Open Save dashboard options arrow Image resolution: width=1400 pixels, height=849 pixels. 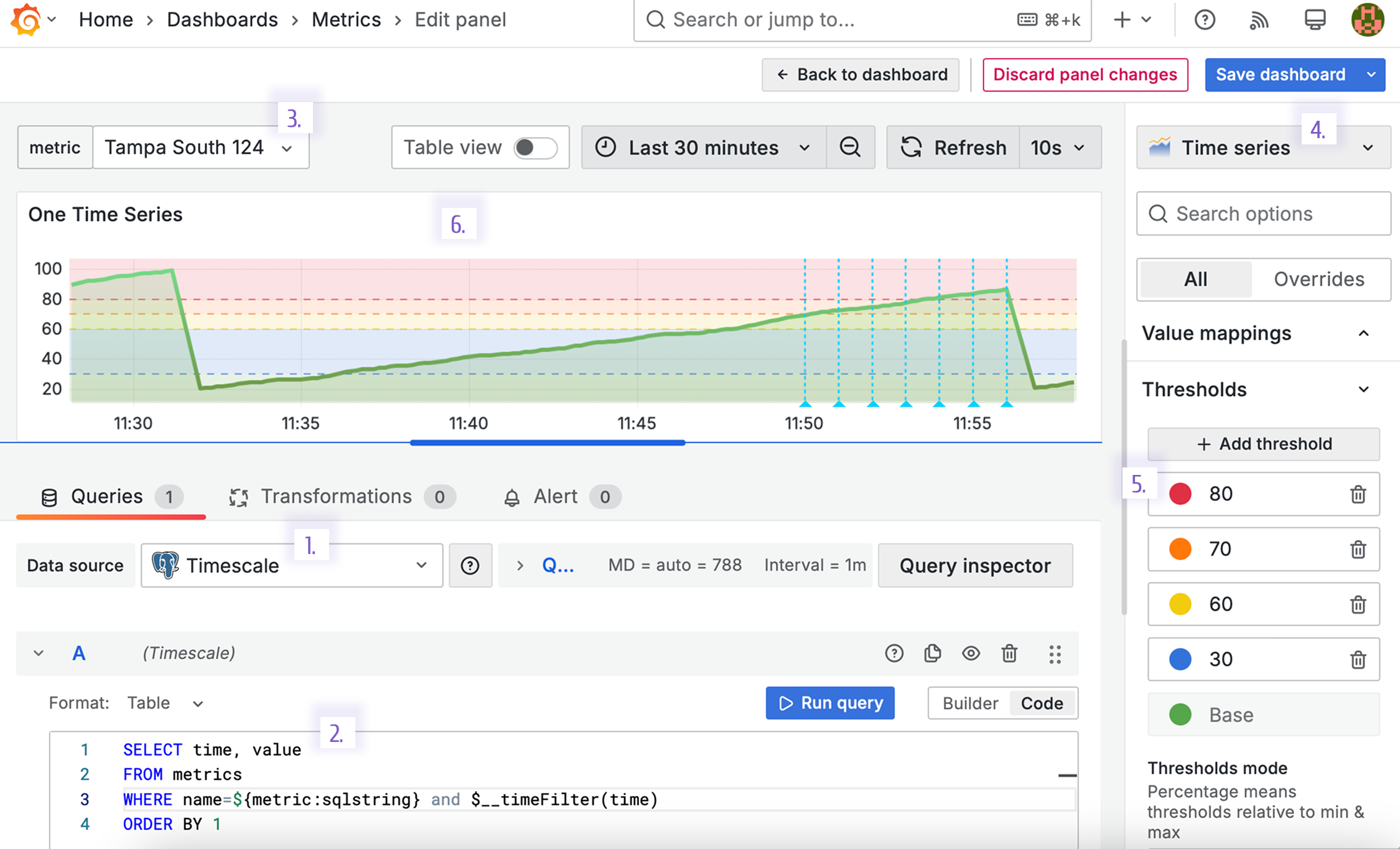[1371, 75]
